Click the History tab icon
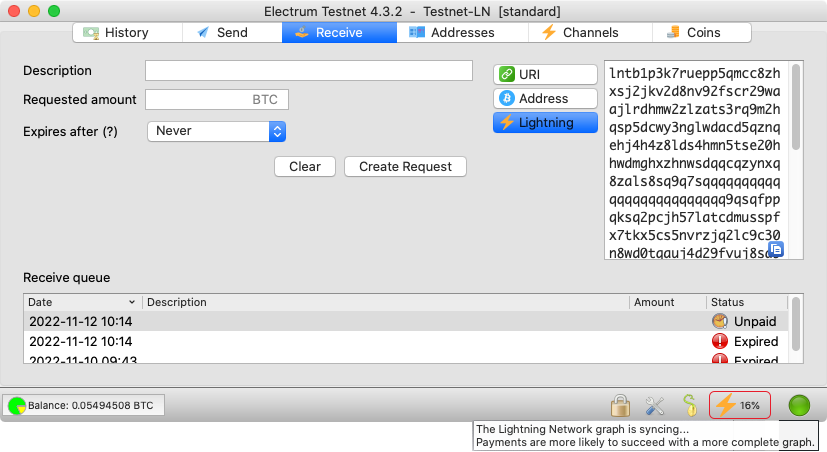This screenshot has width=827, height=452. (x=91, y=33)
